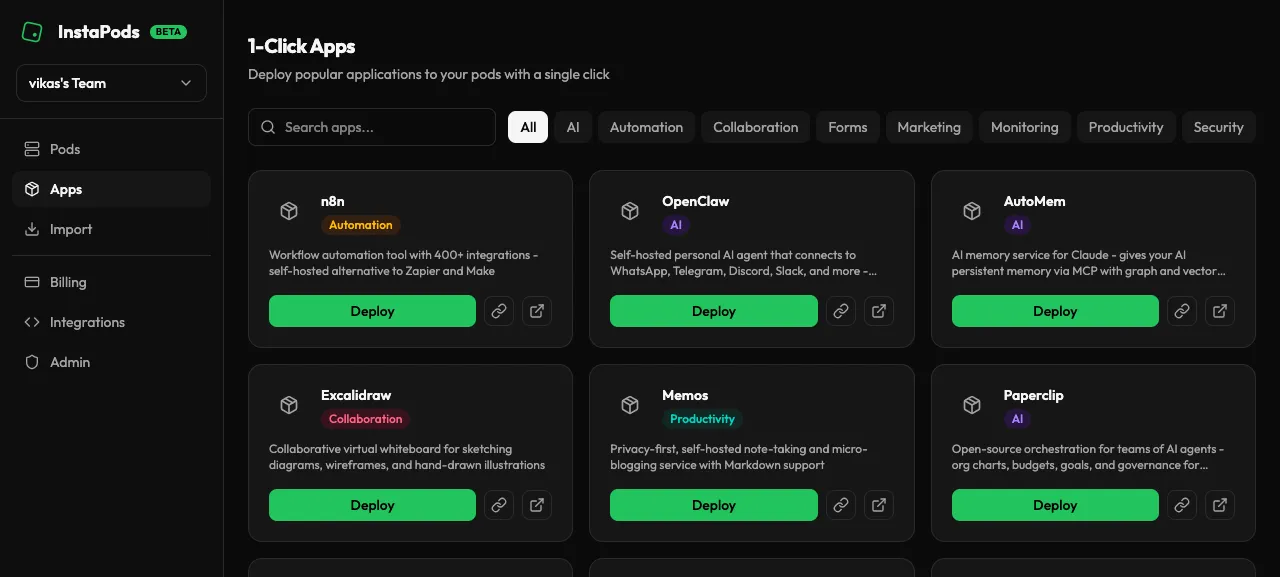Click the n8n app title
The width and height of the screenshot is (1280, 577).
(333, 201)
